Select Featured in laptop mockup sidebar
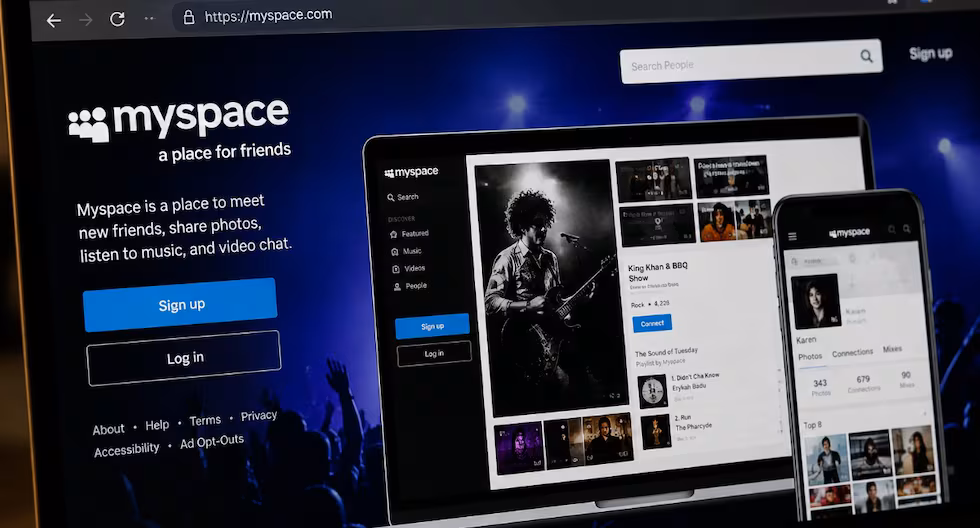The width and height of the screenshot is (980, 528). coord(409,234)
